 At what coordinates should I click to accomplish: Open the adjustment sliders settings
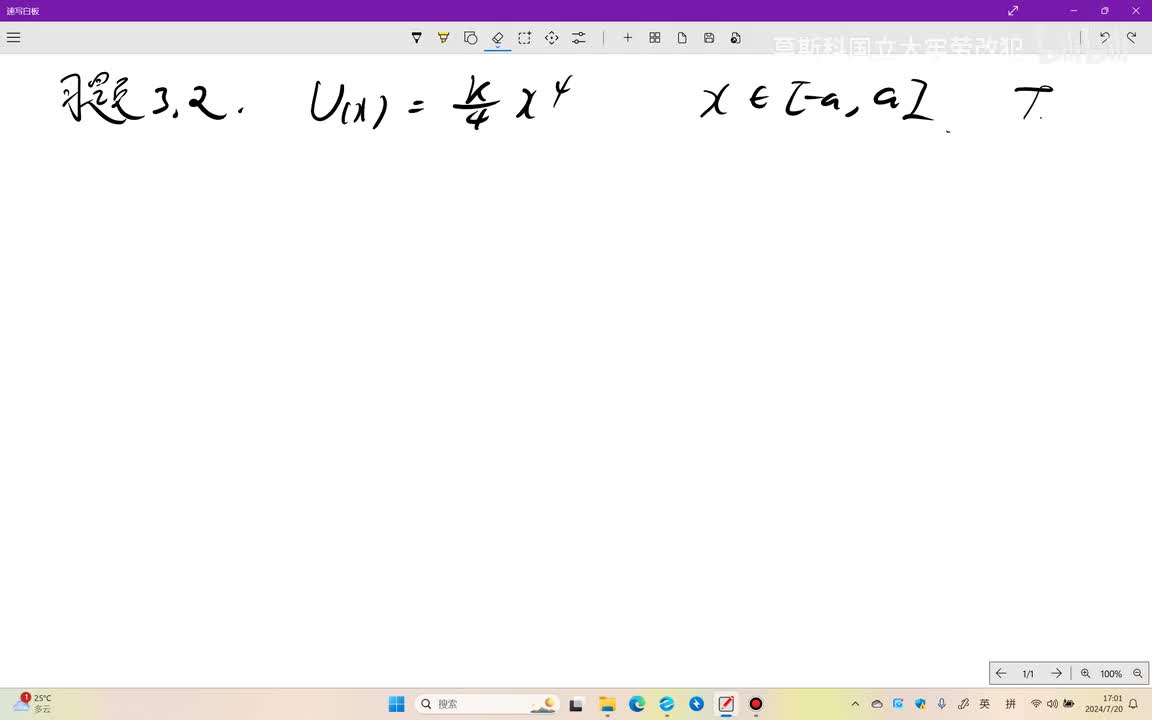[x=579, y=37]
